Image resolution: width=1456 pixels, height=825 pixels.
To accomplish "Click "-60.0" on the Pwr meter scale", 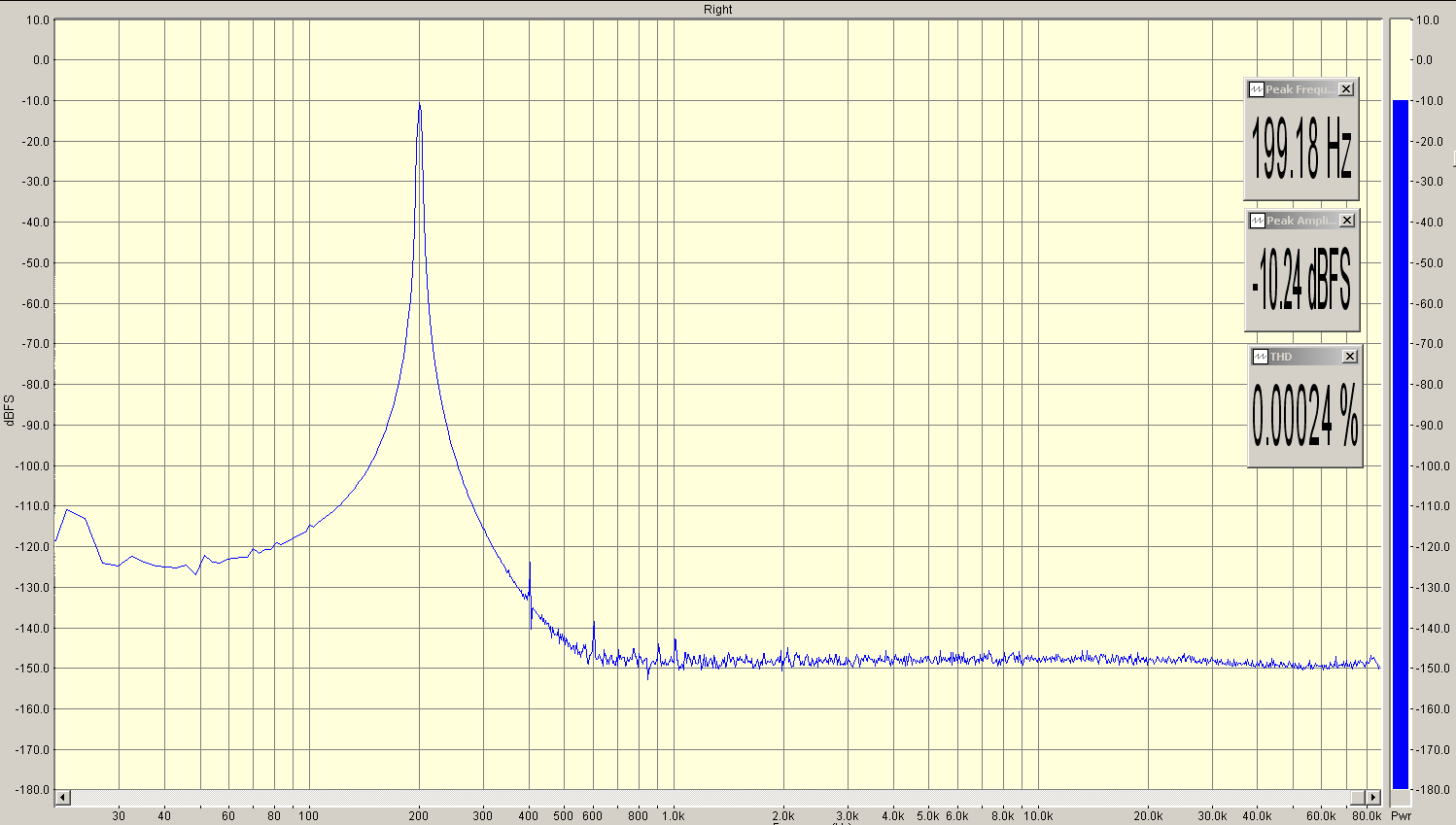I will point(1430,303).
